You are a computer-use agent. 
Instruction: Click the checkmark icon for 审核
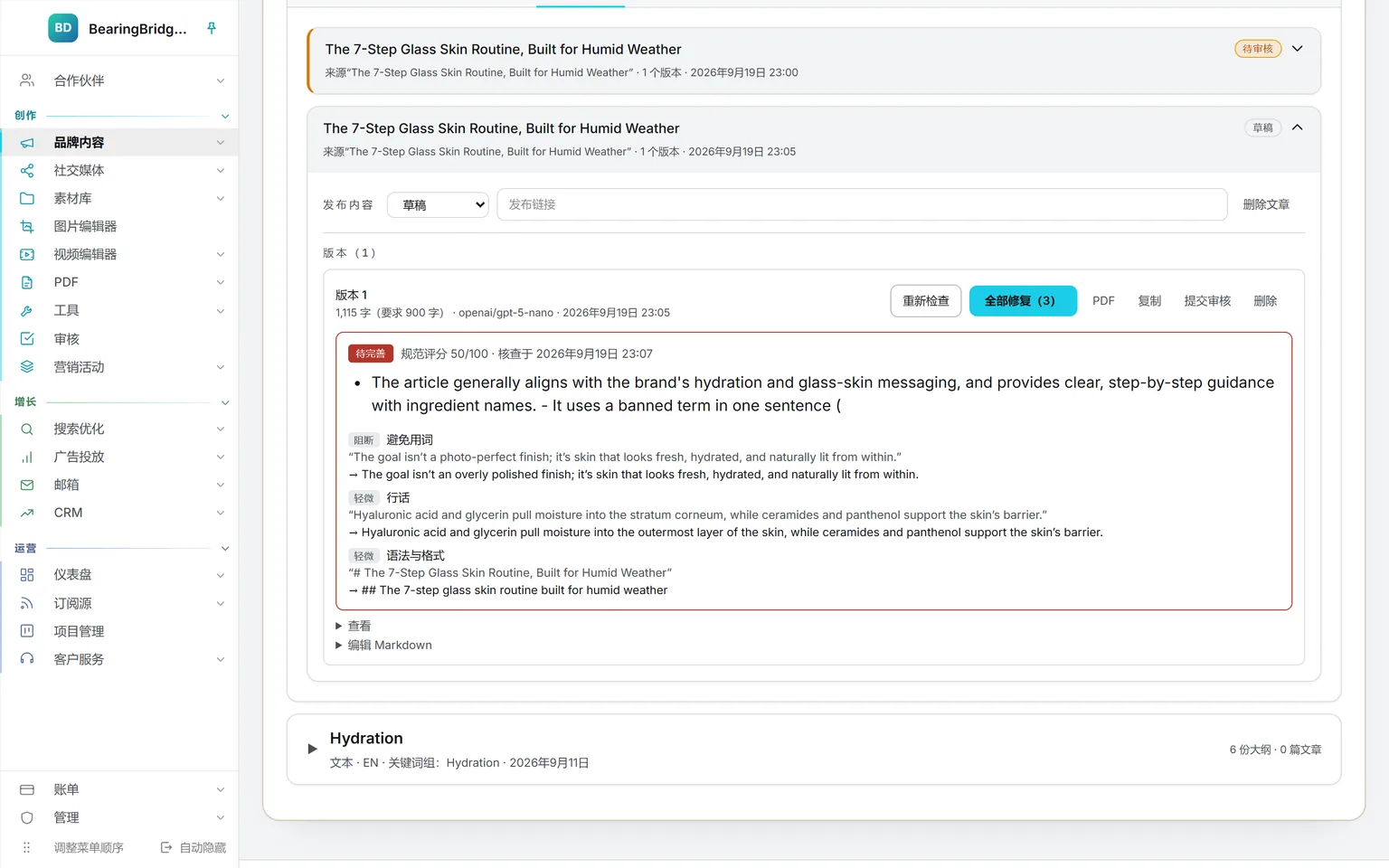point(27,338)
